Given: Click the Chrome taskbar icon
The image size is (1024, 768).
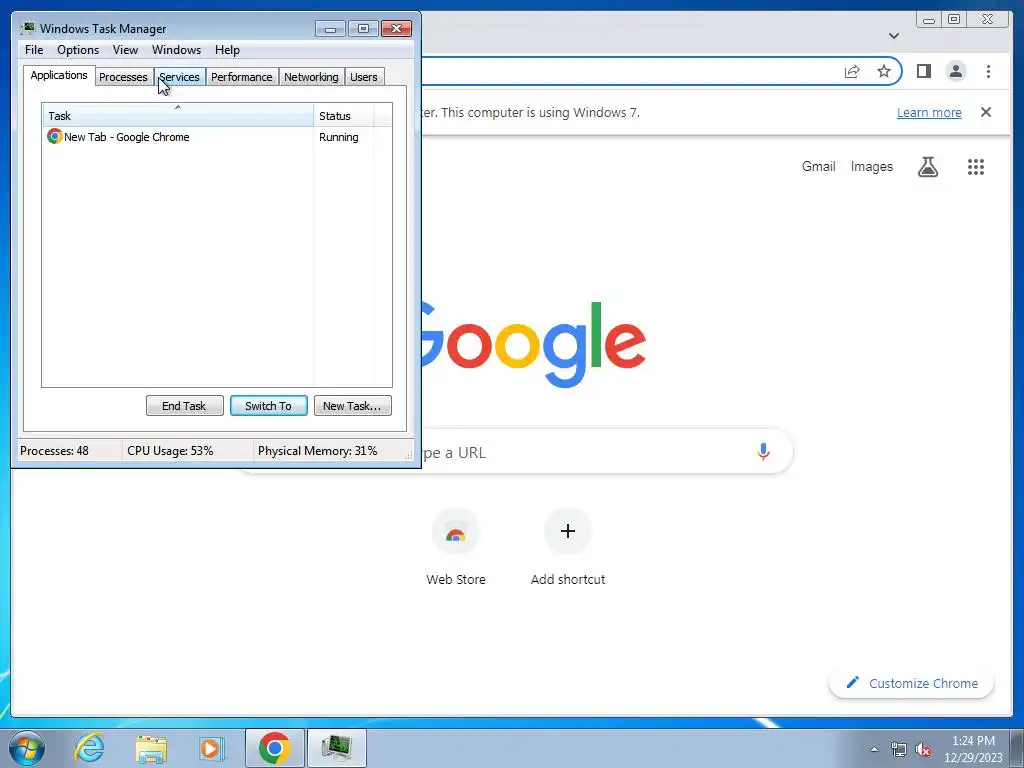Looking at the screenshot, I should click(274, 748).
